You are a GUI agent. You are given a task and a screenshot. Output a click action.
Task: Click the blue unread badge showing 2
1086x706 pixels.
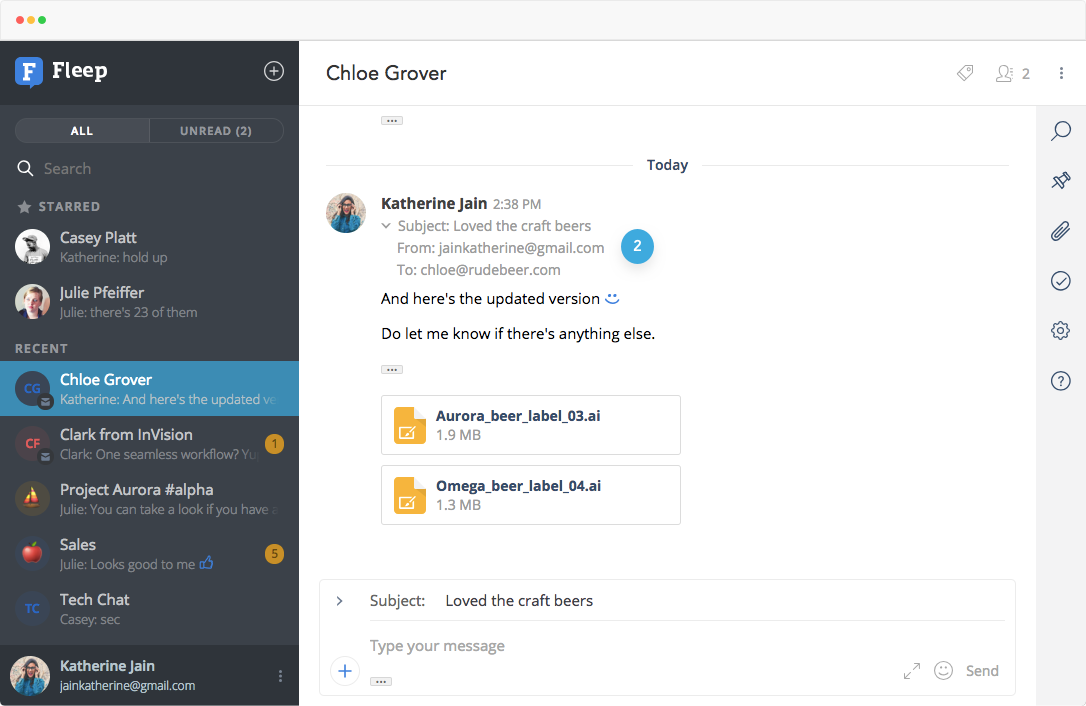coord(637,246)
